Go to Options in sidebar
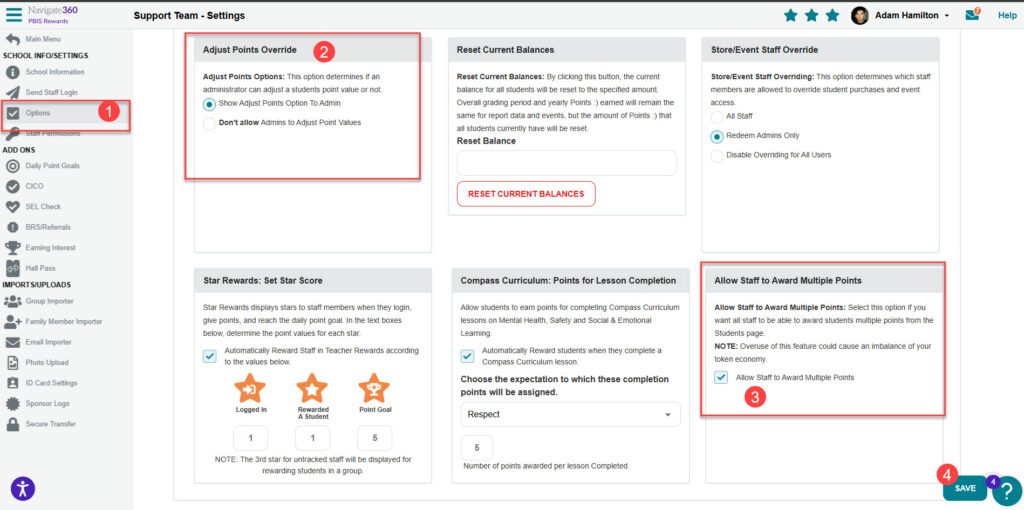The height and width of the screenshot is (510, 1024). point(38,113)
